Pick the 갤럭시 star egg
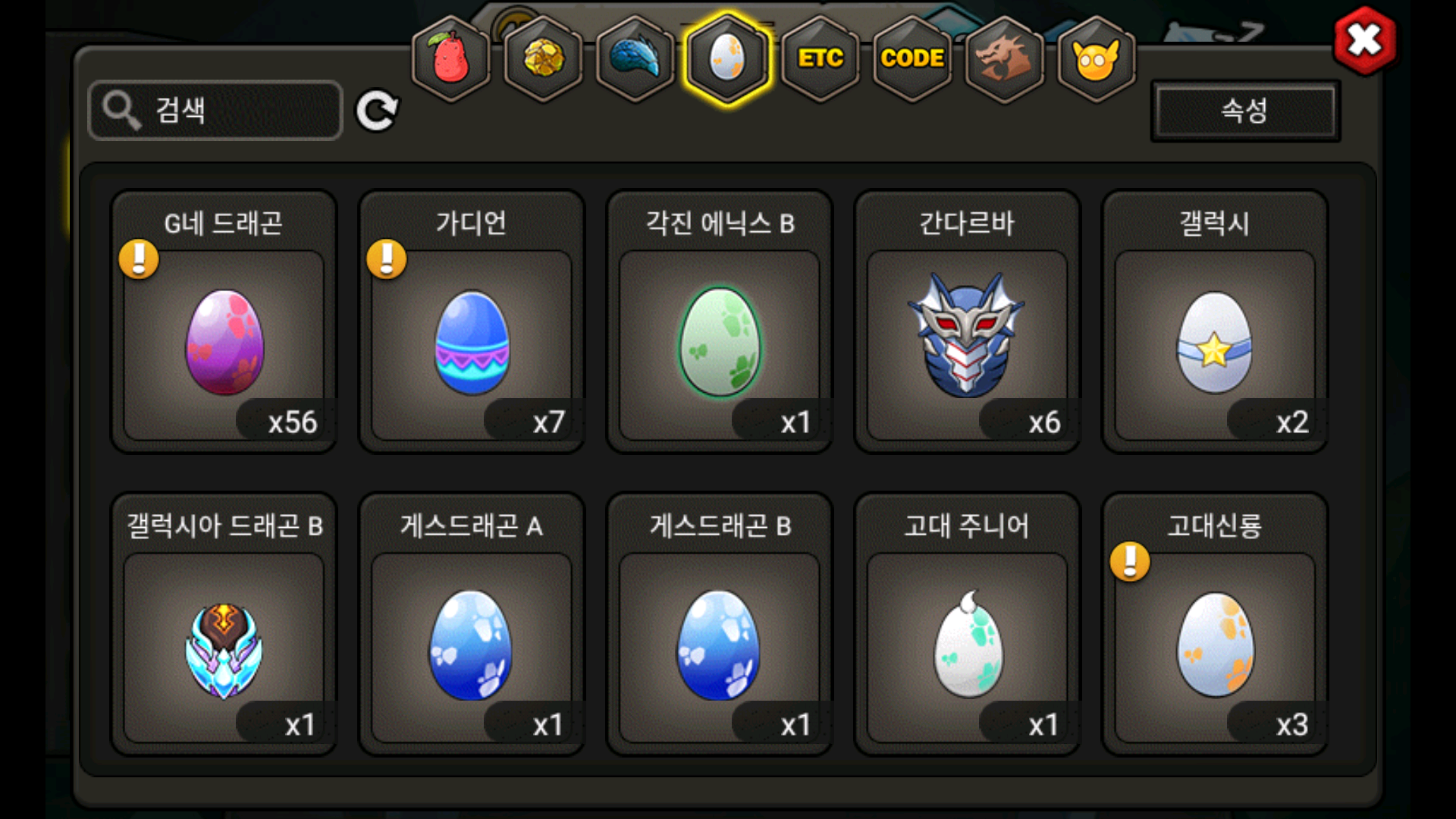This screenshot has width=1456, height=819. (x=1215, y=322)
